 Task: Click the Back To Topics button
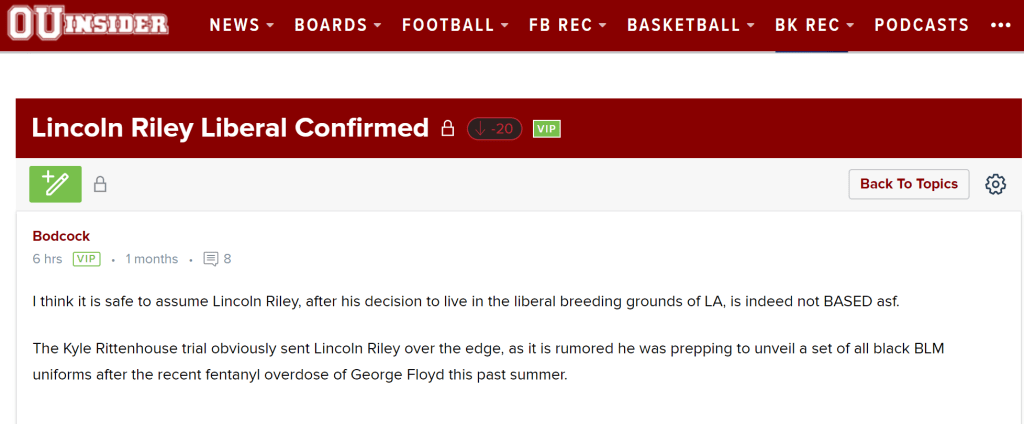click(908, 184)
